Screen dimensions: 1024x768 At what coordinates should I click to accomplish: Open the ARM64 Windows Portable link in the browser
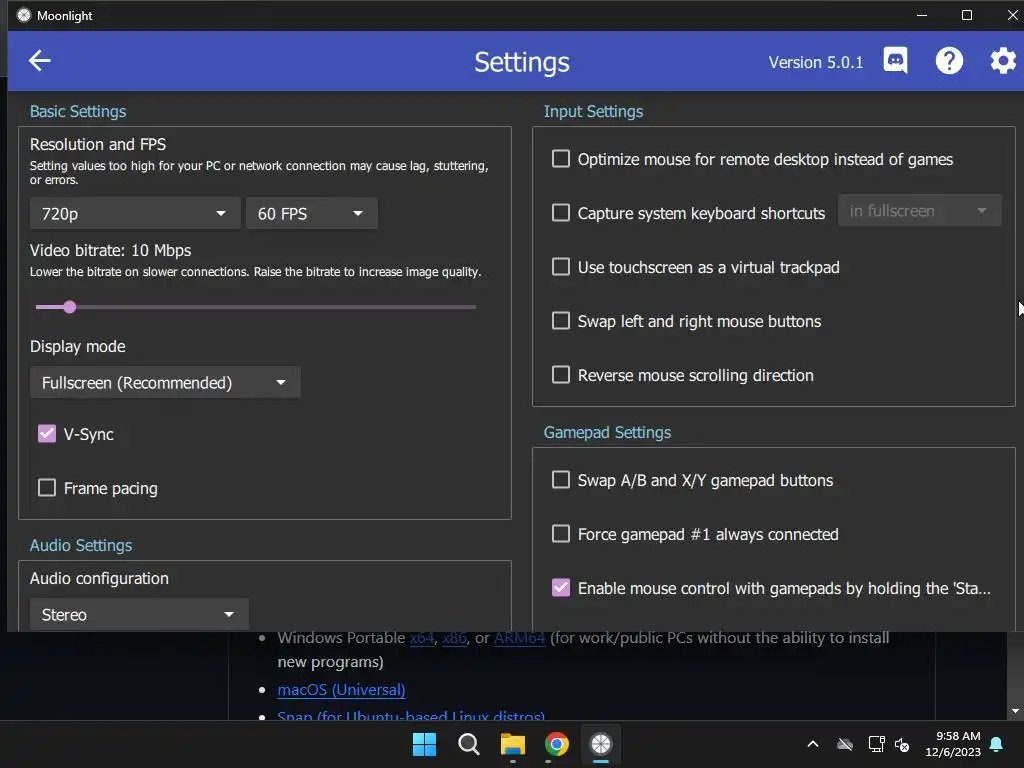(519, 638)
